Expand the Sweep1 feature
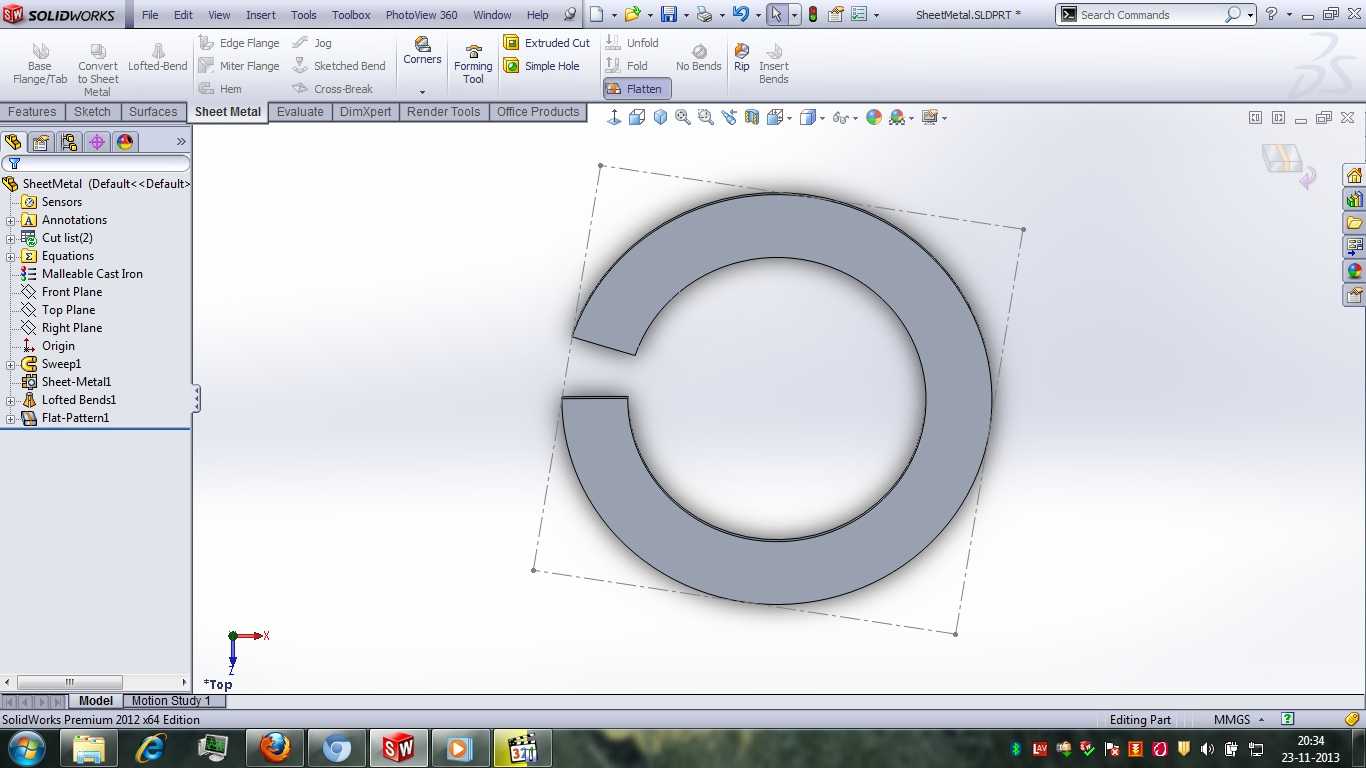The height and width of the screenshot is (768, 1366). point(11,364)
